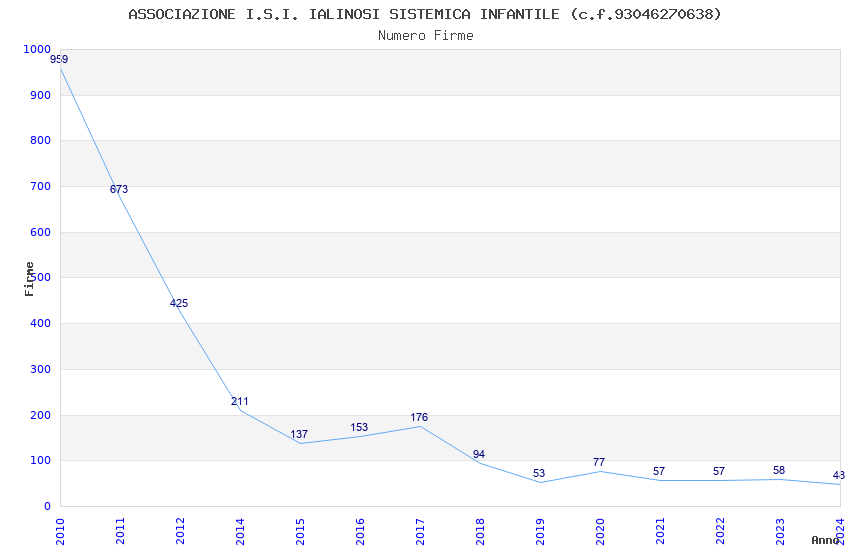
Task: Click the subtitle Numero Firme
Action: pyautogui.click(x=426, y=36)
